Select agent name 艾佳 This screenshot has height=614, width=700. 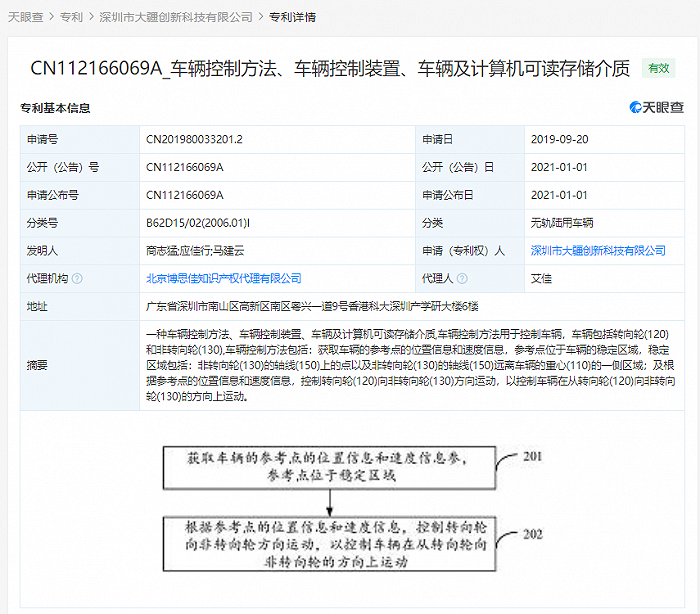point(541,279)
